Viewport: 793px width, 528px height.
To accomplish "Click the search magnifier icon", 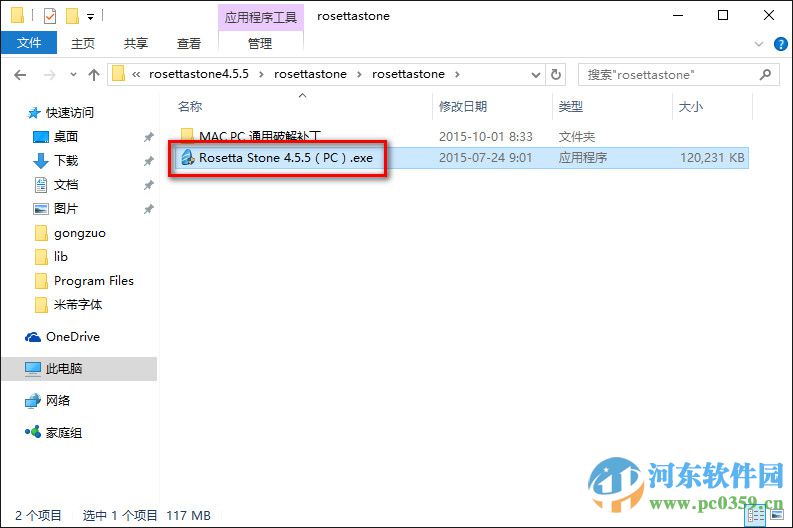I will coord(766,74).
